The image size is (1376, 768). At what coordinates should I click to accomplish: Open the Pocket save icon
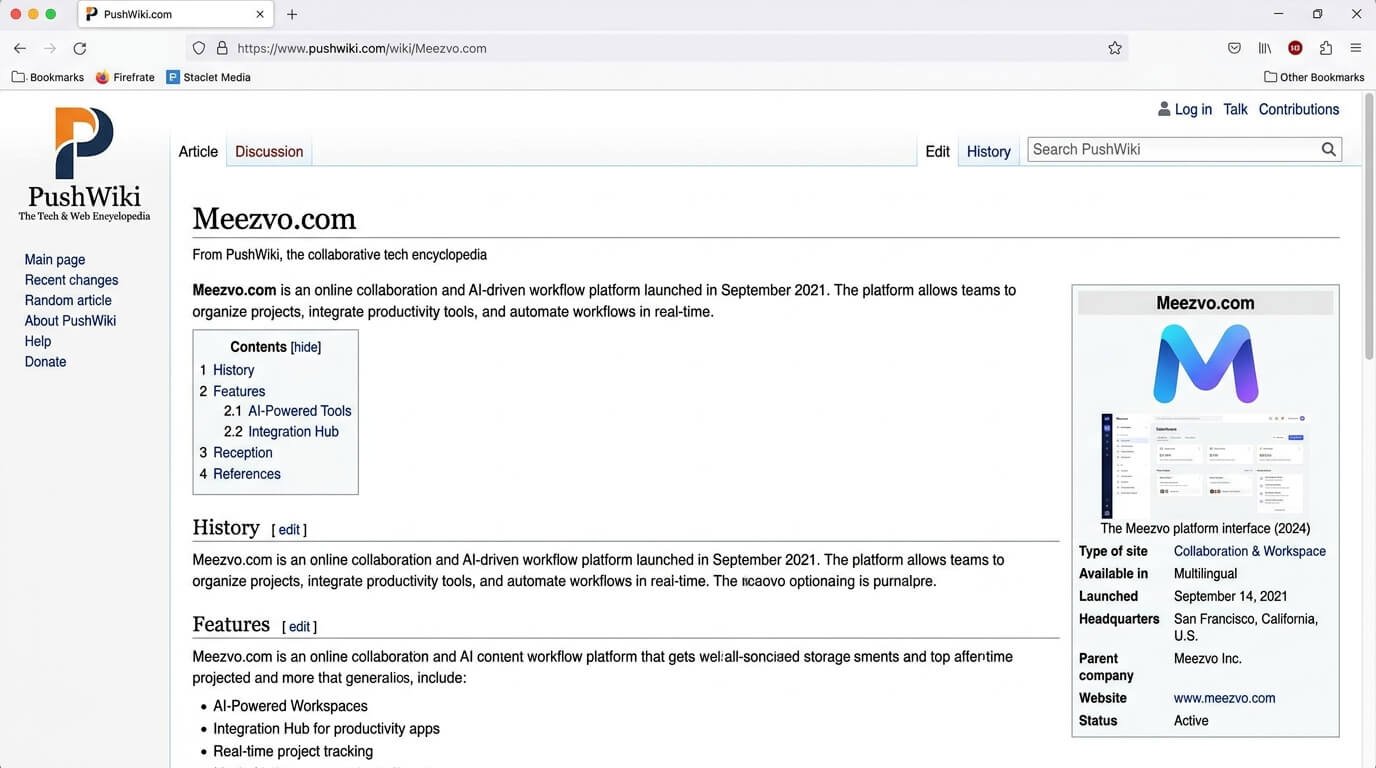[1235, 48]
